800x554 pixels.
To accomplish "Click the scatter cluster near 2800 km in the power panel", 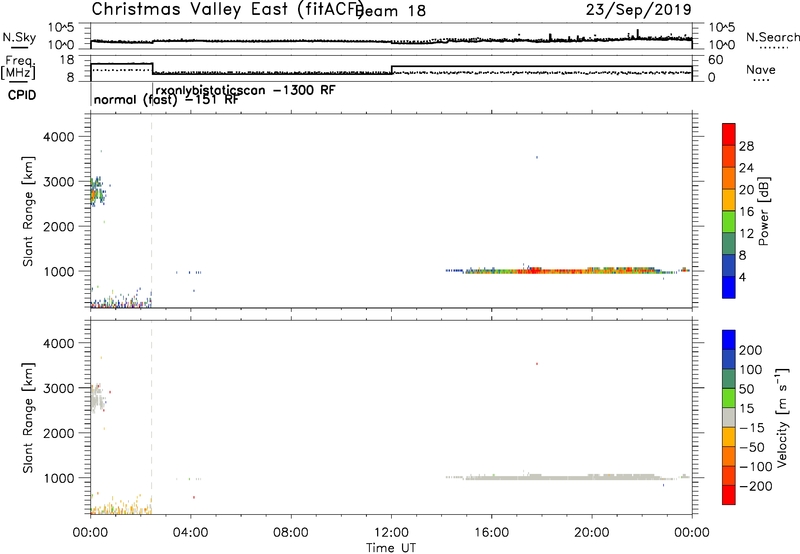I will click(x=97, y=192).
